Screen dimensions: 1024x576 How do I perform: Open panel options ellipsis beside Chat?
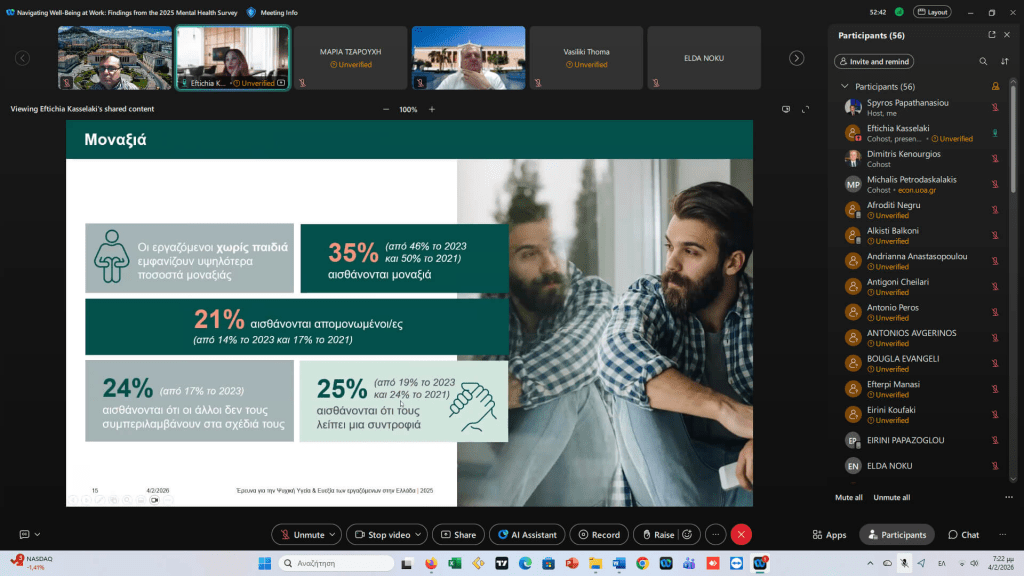coord(1002,534)
